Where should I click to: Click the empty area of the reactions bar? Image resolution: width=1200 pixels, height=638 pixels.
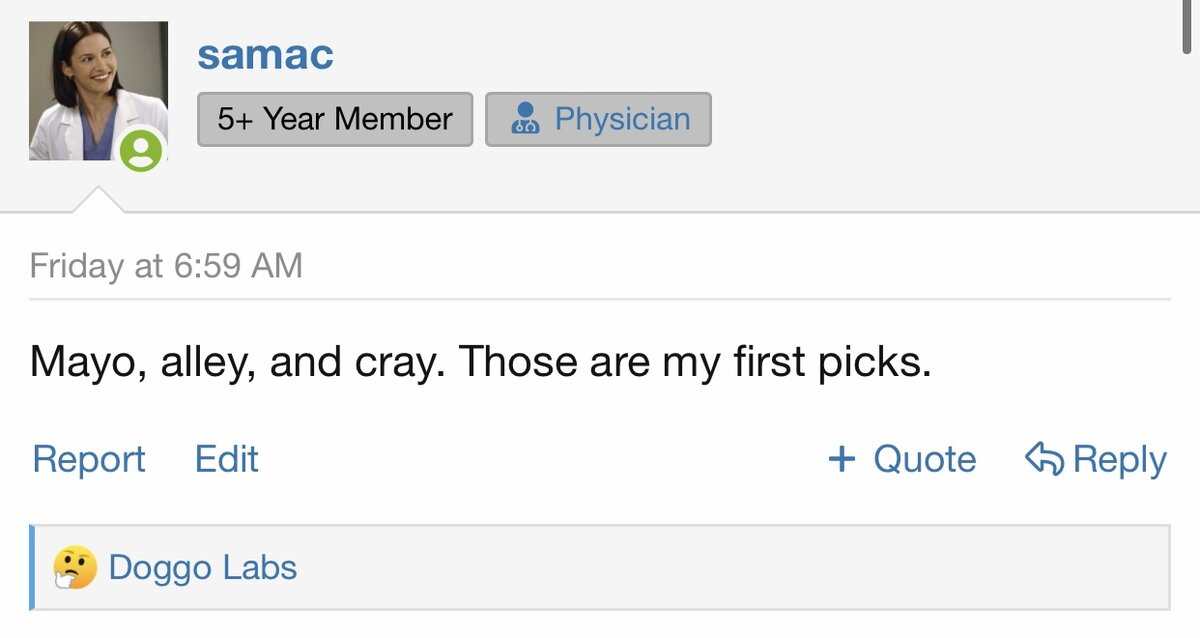coord(730,568)
